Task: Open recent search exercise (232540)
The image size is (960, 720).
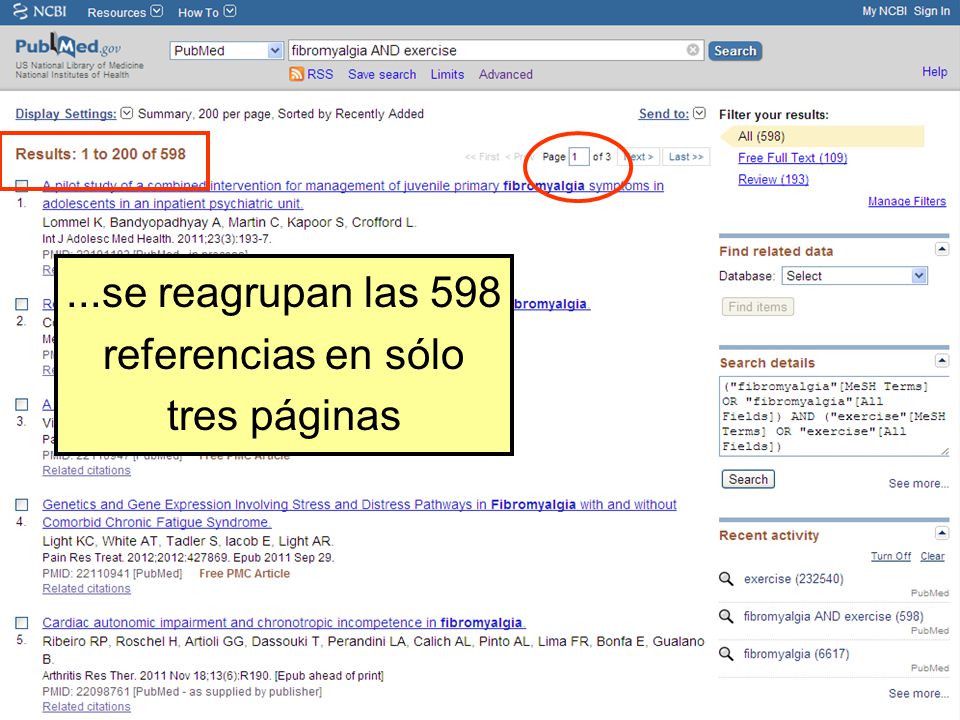Action: (x=793, y=579)
